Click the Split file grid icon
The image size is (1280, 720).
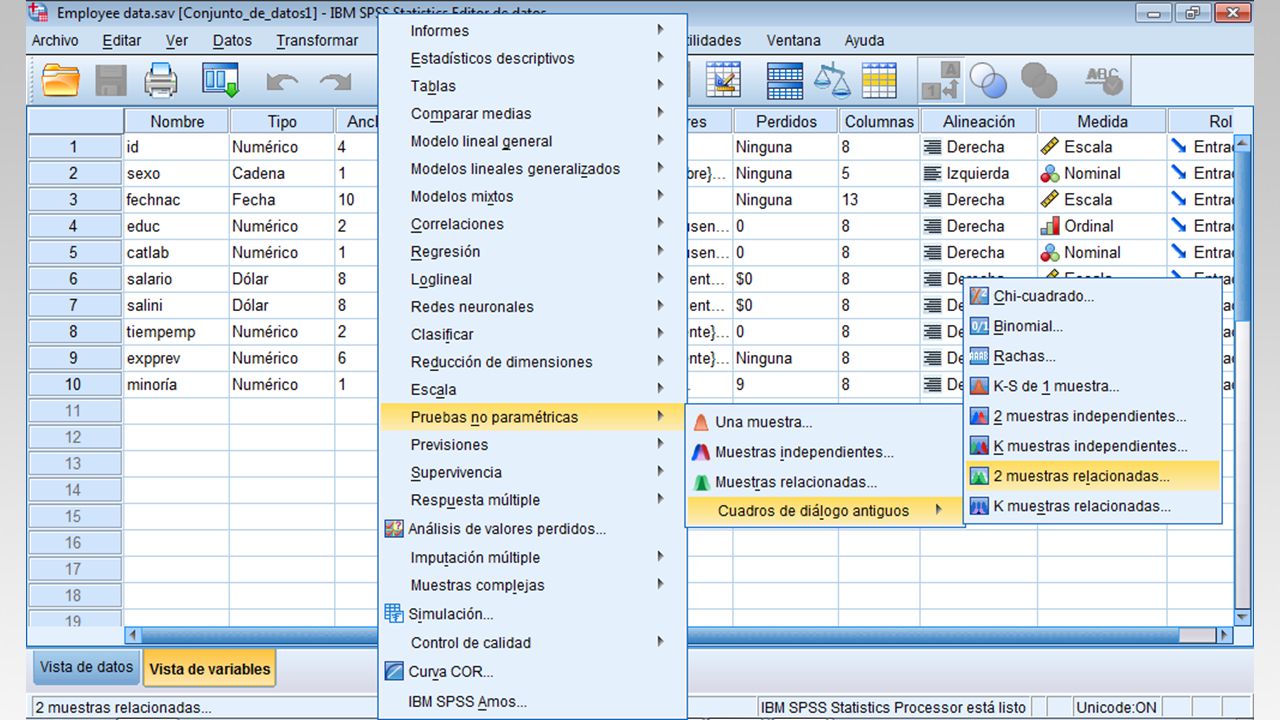tap(785, 80)
